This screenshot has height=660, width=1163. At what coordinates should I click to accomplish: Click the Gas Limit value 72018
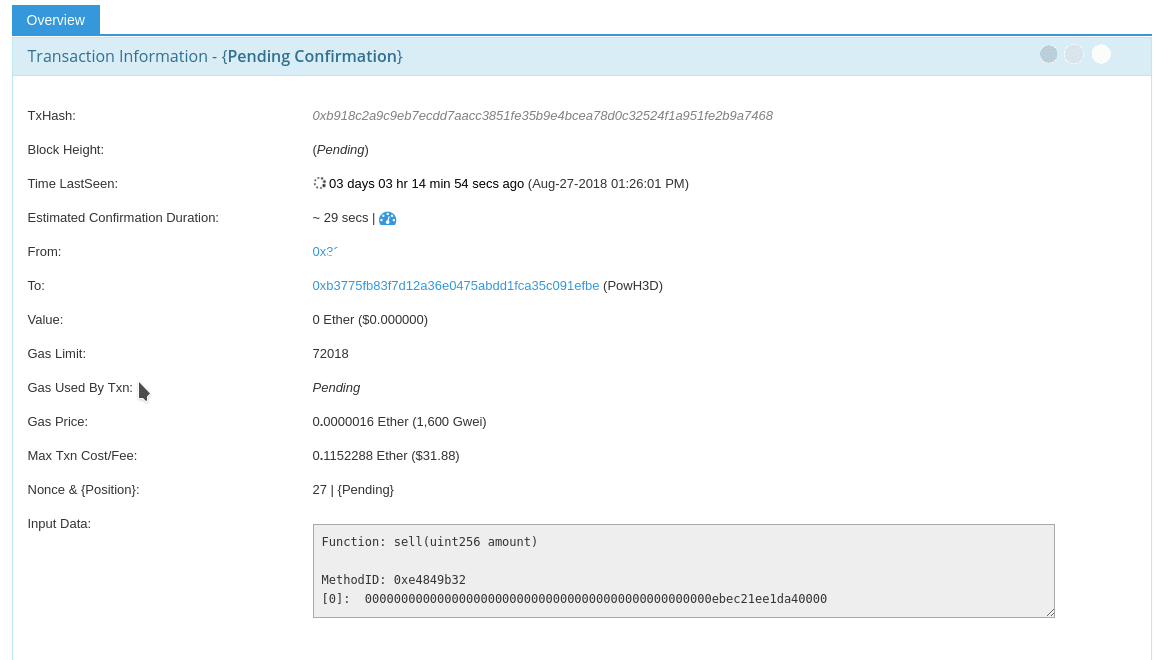pos(330,354)
